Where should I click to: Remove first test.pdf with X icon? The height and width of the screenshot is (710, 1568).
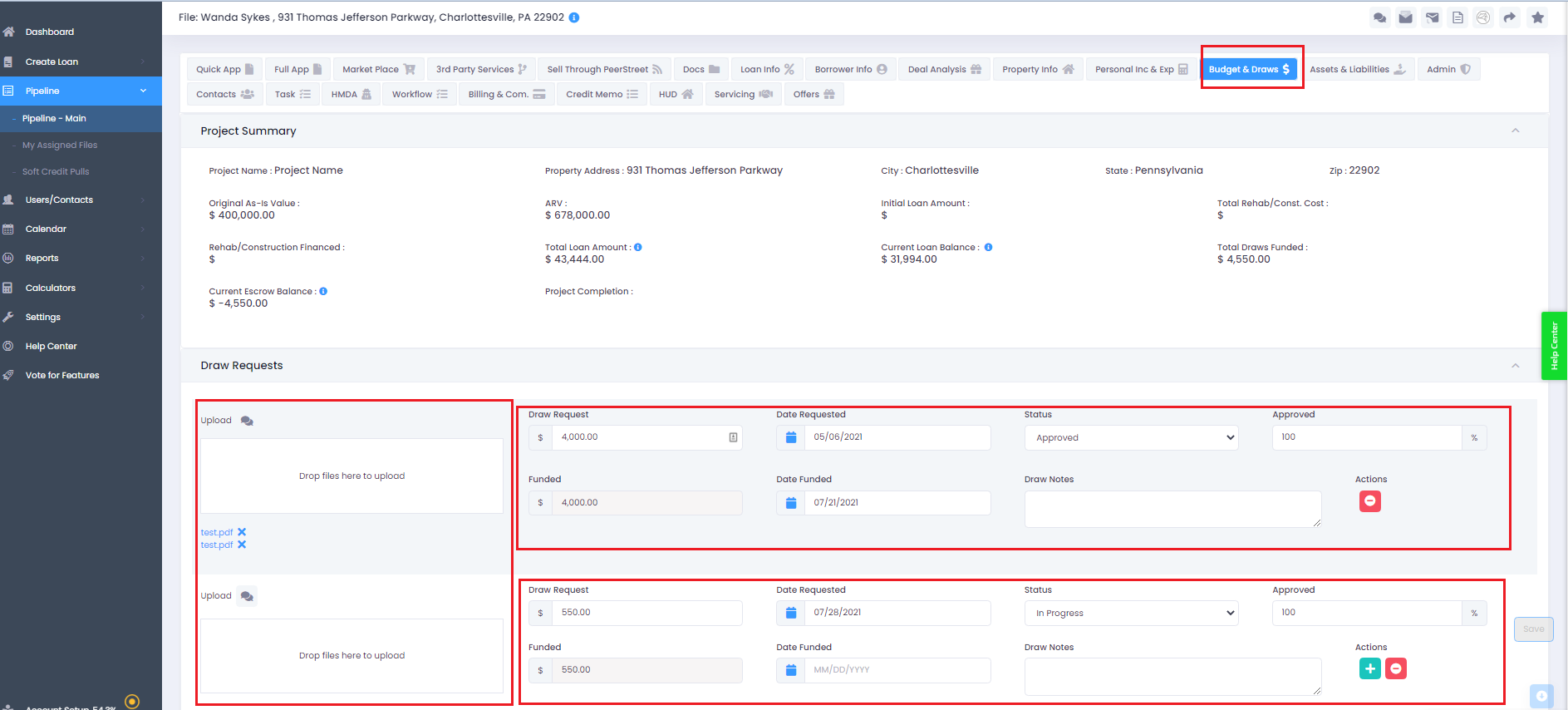coord(242,532)
